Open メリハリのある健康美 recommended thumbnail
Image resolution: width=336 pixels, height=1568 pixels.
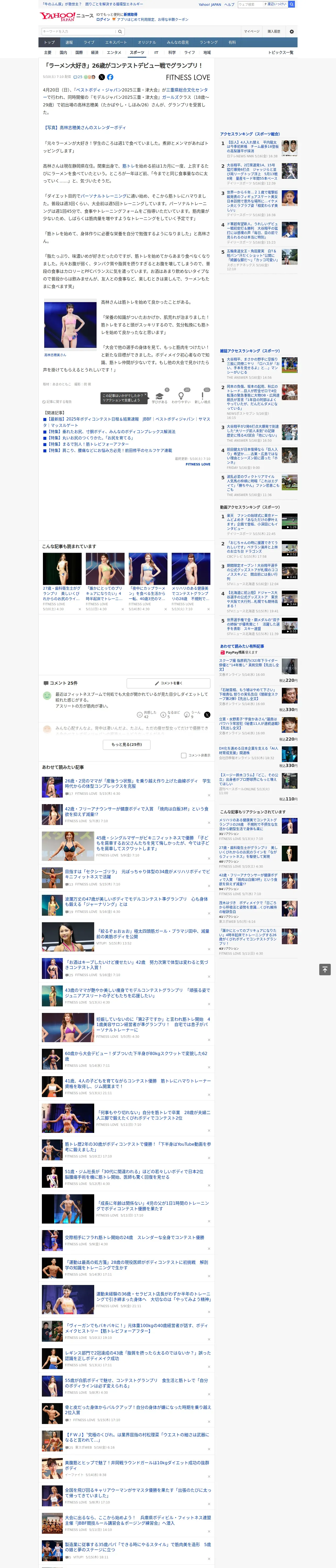pyautogui.click(x=191, y=568)
